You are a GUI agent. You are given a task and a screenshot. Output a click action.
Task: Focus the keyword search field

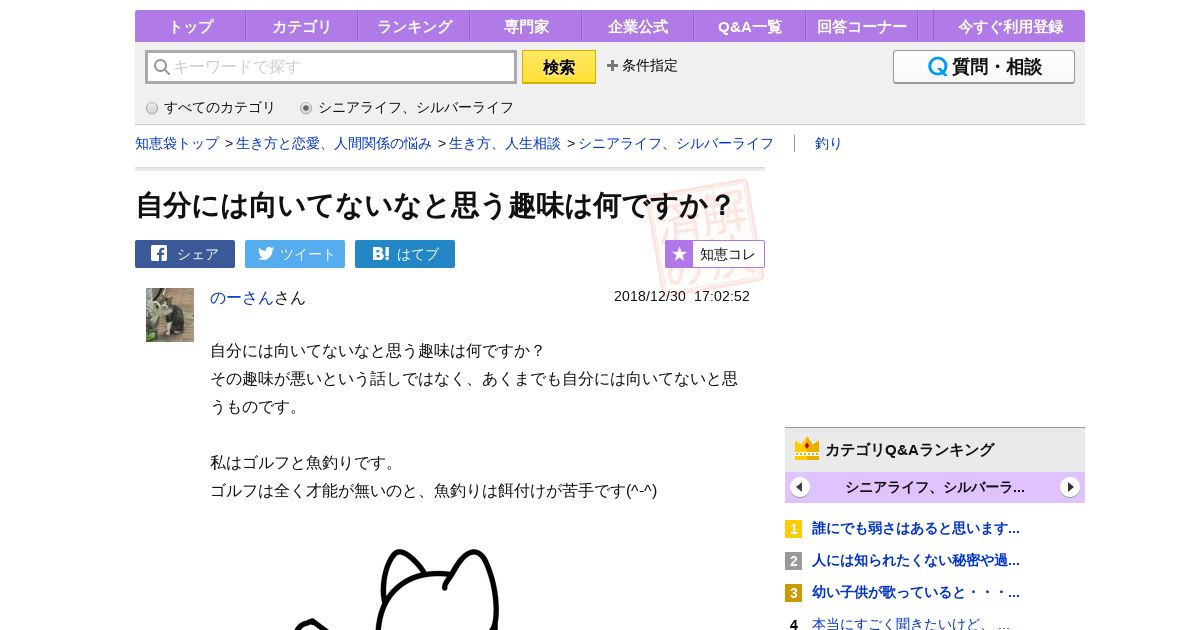click(331, 67)
